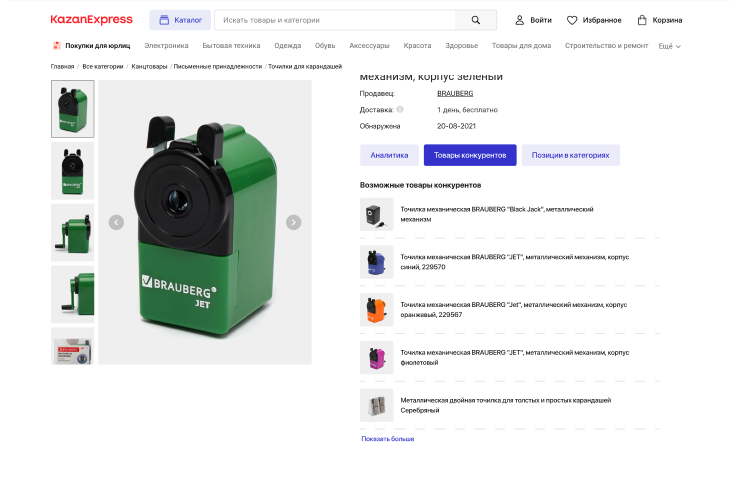Open 'Покупки для юрлиц' menu item
This screenshot has height=480, width=738.
(x=91, y=46)
